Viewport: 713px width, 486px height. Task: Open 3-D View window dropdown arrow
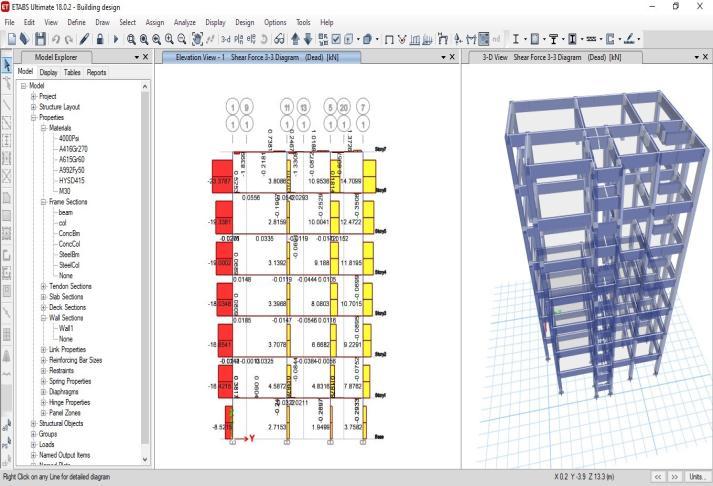click(x=697, y=57)
